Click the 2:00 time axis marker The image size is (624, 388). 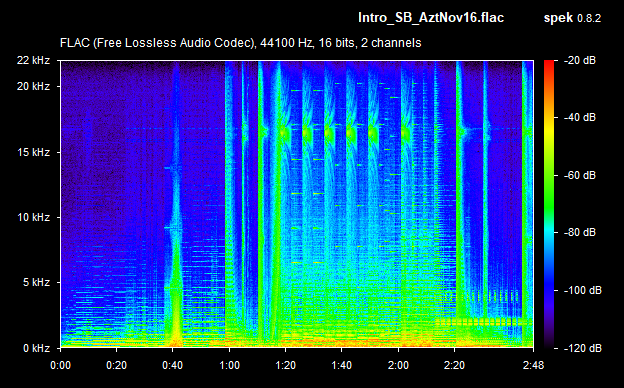(398, 365)
